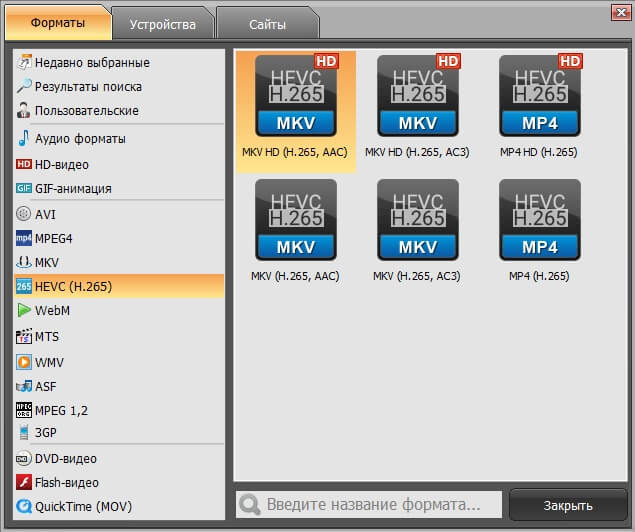Click the Flash-видео red icon
This screenshot has width=635, height=532.
(24, 482)
